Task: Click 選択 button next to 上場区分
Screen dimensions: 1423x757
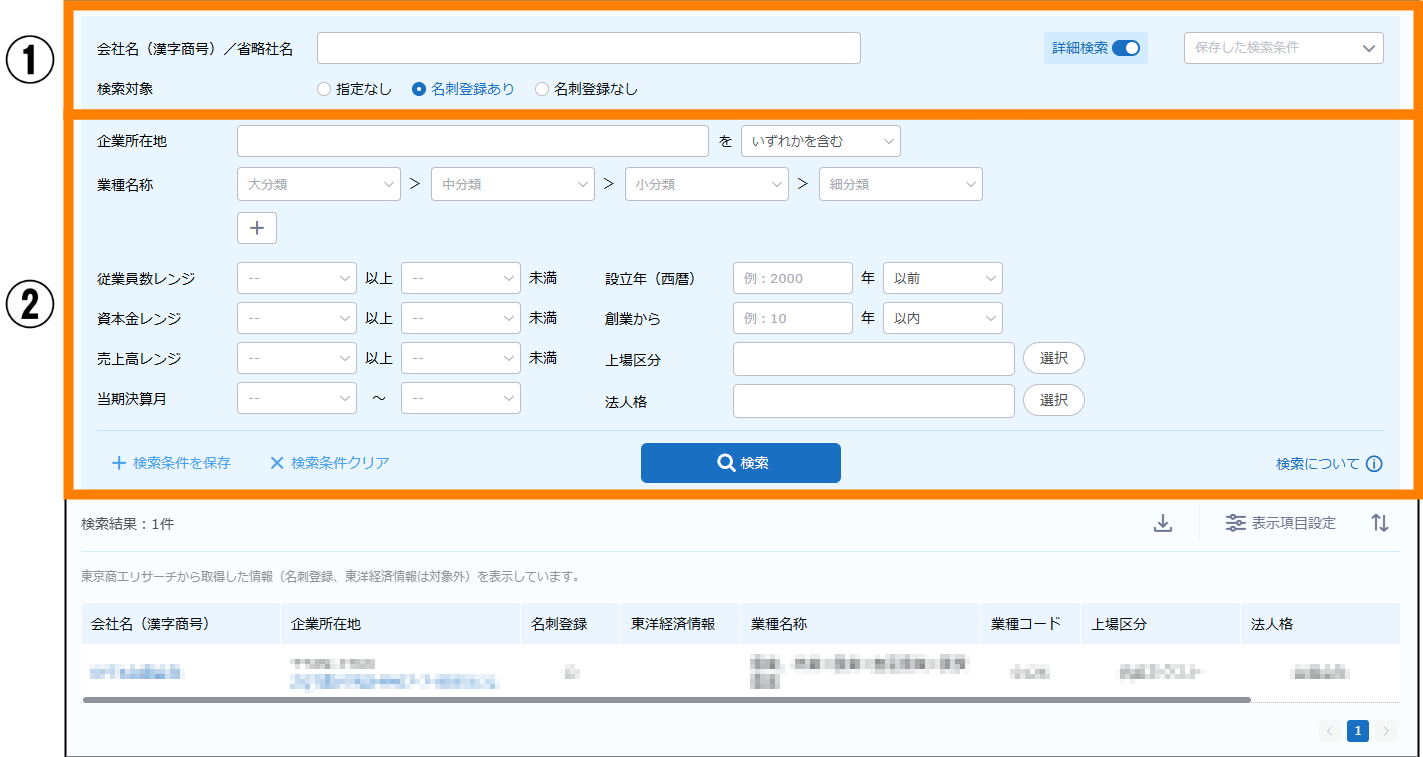Action: tap(1053, 358)
